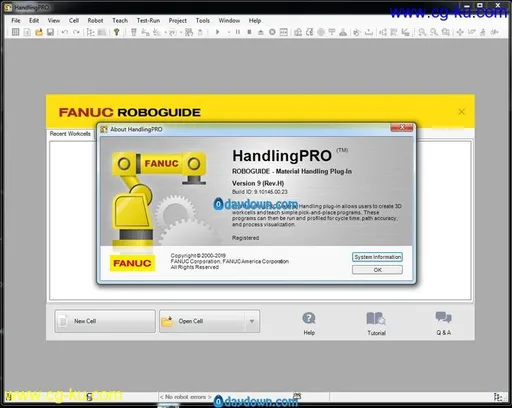Image resolution: width=512 pixels, height=408 pixels.
Task: Open the dropdown arrow beside the play icon
Action: [229, 32]
